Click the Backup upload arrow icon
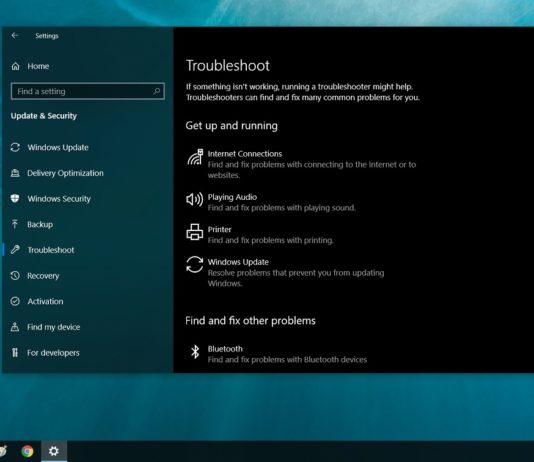 click(x=15, y=224)
